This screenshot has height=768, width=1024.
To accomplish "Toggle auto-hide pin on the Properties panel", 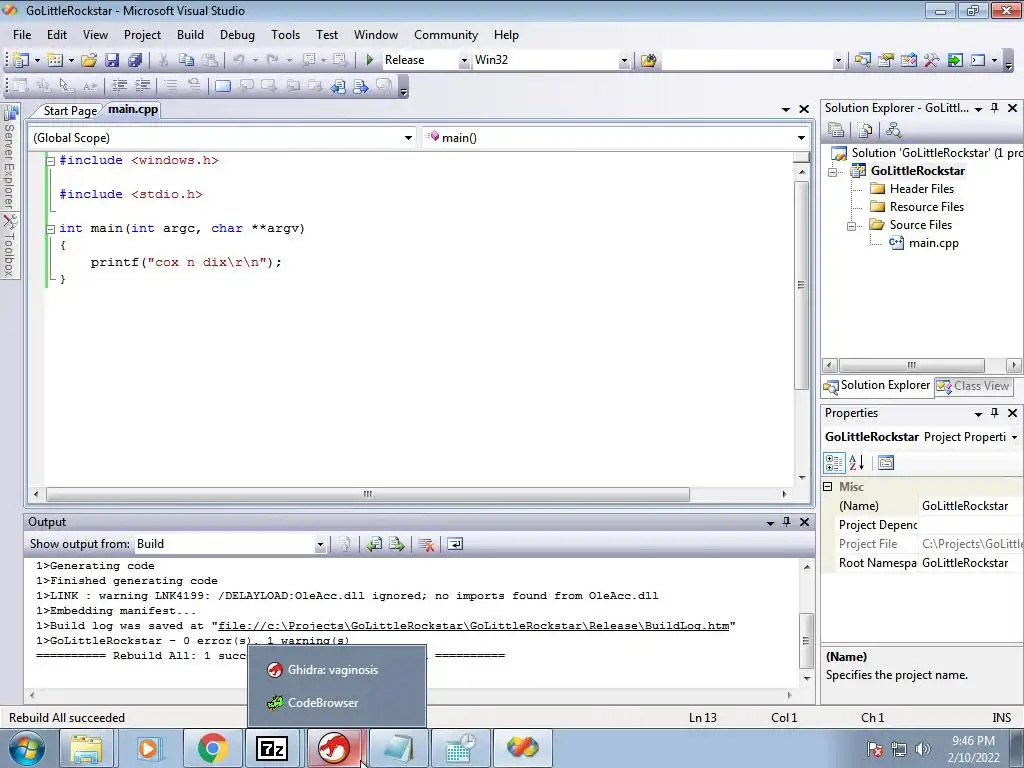I will pyautogui.click(x=995, y=413).
